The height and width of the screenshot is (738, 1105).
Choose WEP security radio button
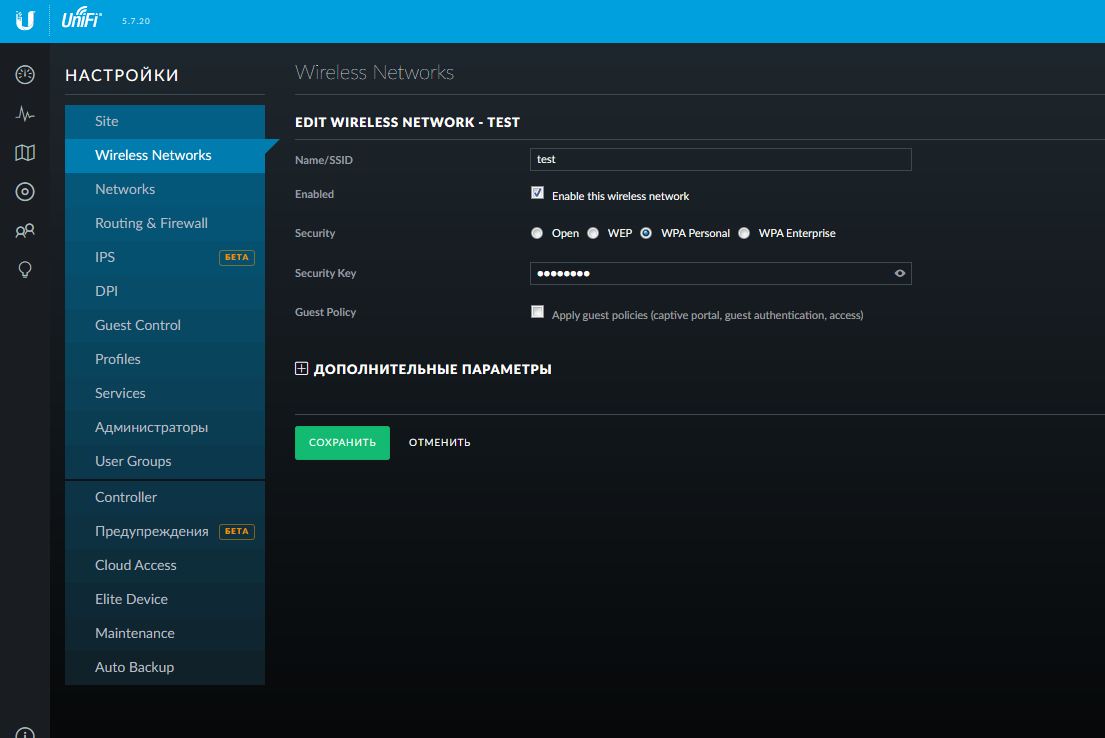[x=593, y=233]
